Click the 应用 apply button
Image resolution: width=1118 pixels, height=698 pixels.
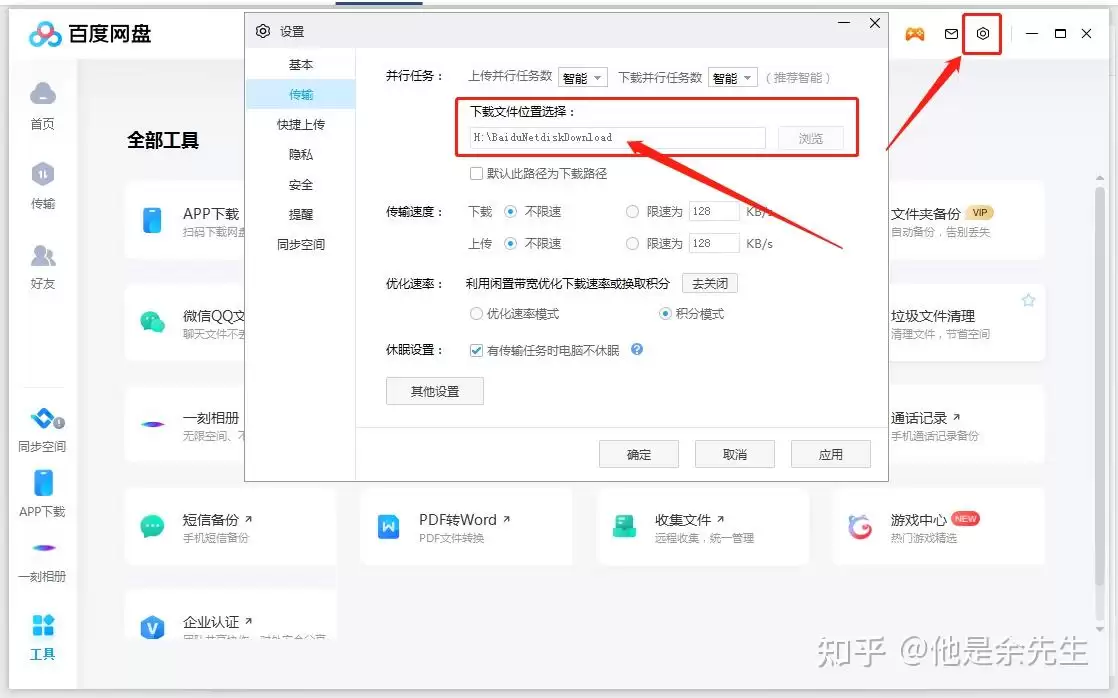[x=831, y=454]
